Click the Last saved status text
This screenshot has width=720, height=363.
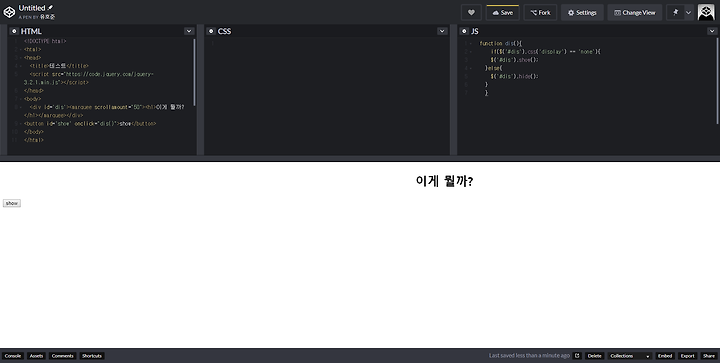(x=529, y=356)
